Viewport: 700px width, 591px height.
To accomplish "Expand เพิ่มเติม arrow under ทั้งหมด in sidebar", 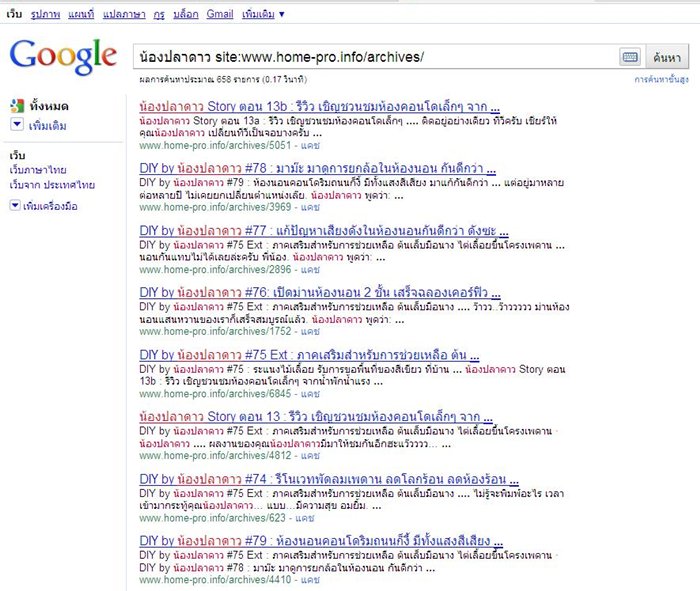I will 17,125.
